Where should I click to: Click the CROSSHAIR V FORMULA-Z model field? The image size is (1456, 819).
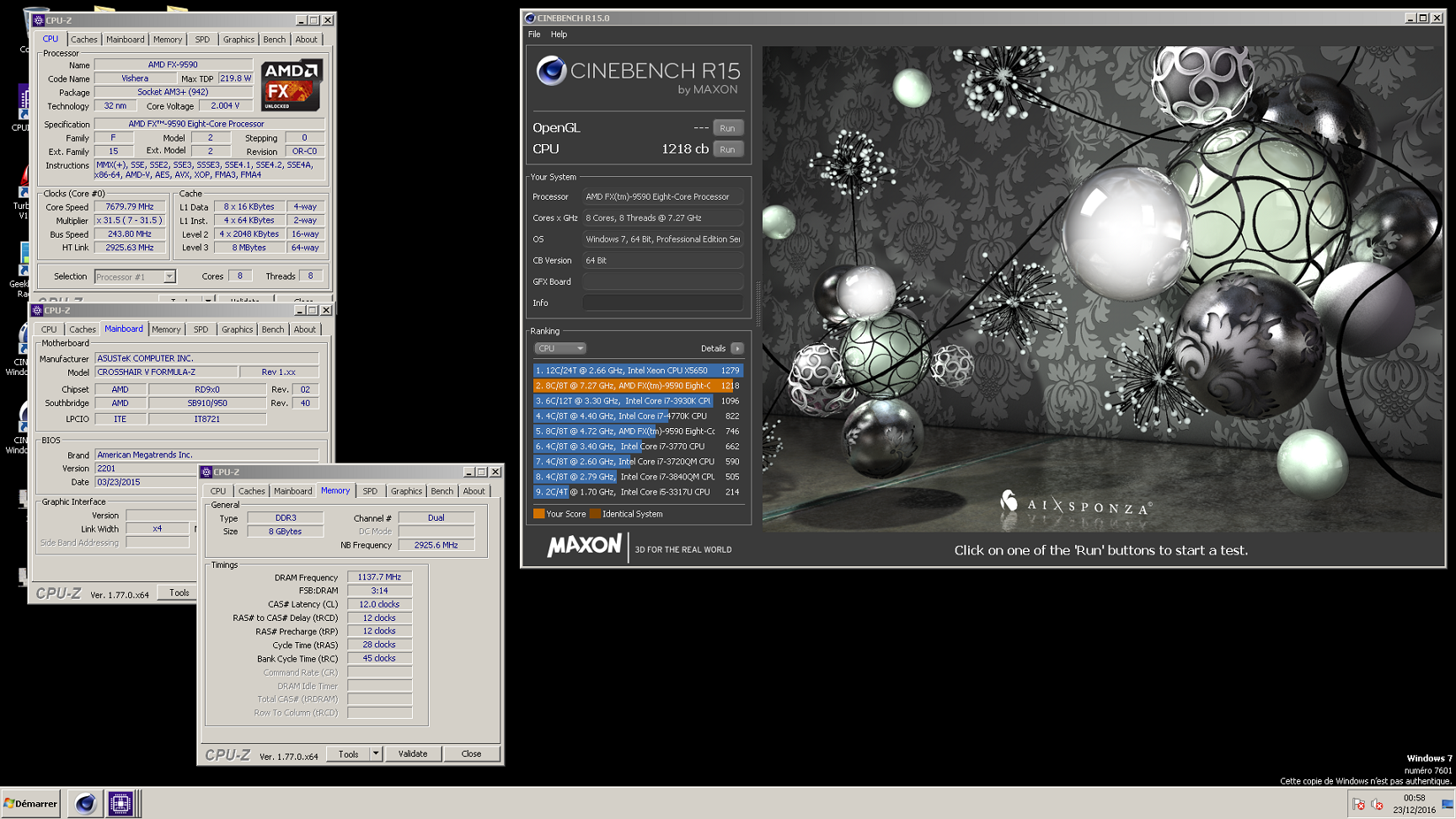click(x=165, y=372)
